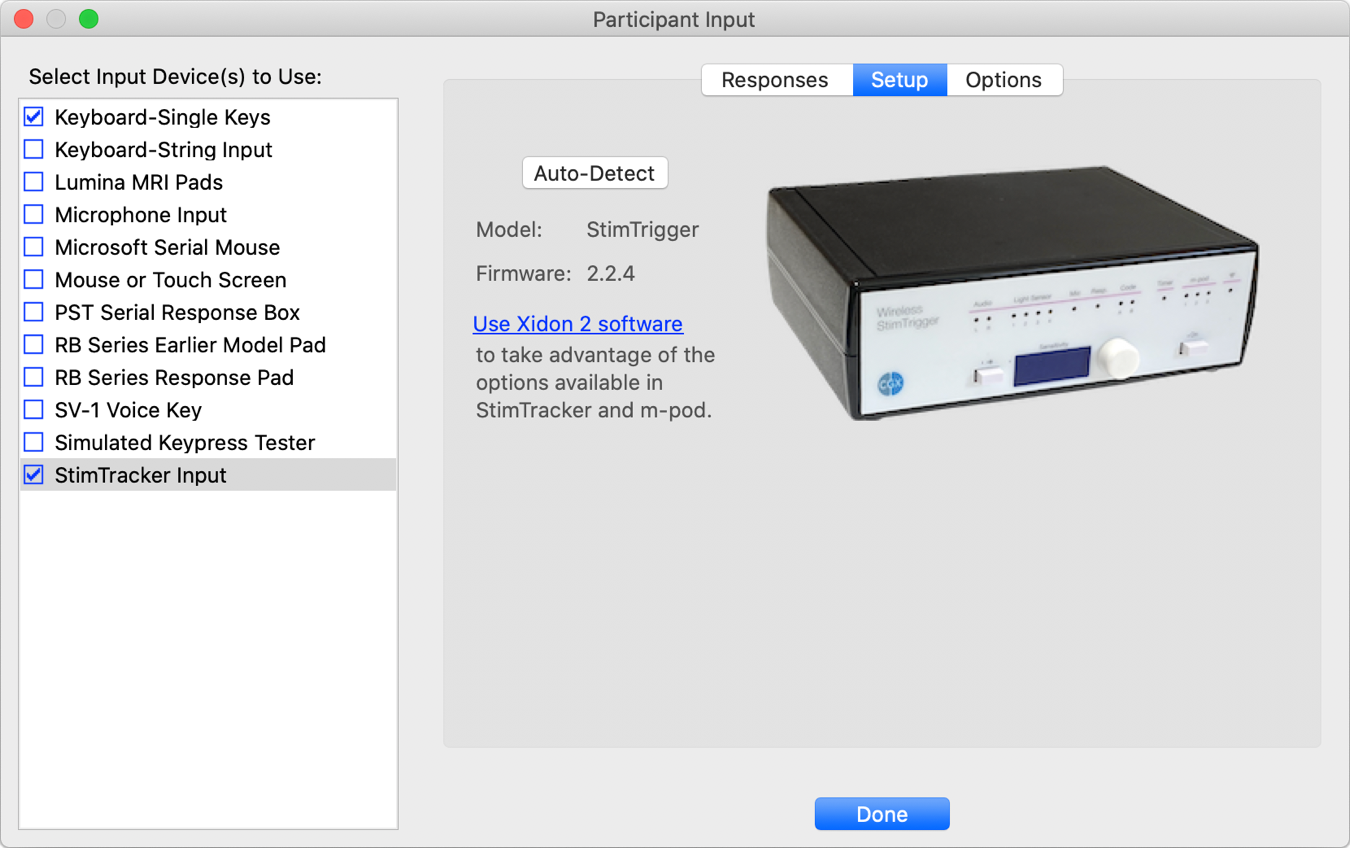The height and width of the screenshot is (848, 1350).
Task: Disable the Keyboard-Single Keys input device
Action: click(33, 117)
